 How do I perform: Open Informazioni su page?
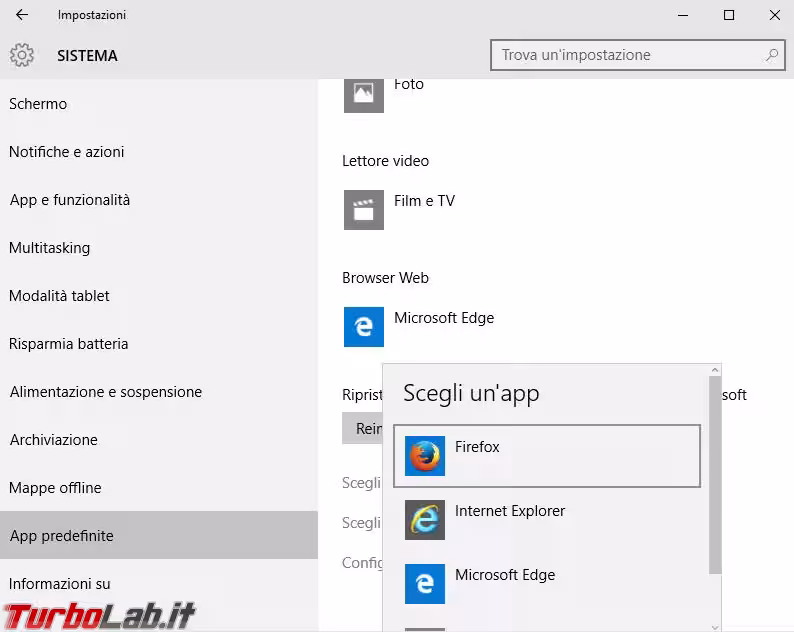pyautogui.click(x=158, y=583)
